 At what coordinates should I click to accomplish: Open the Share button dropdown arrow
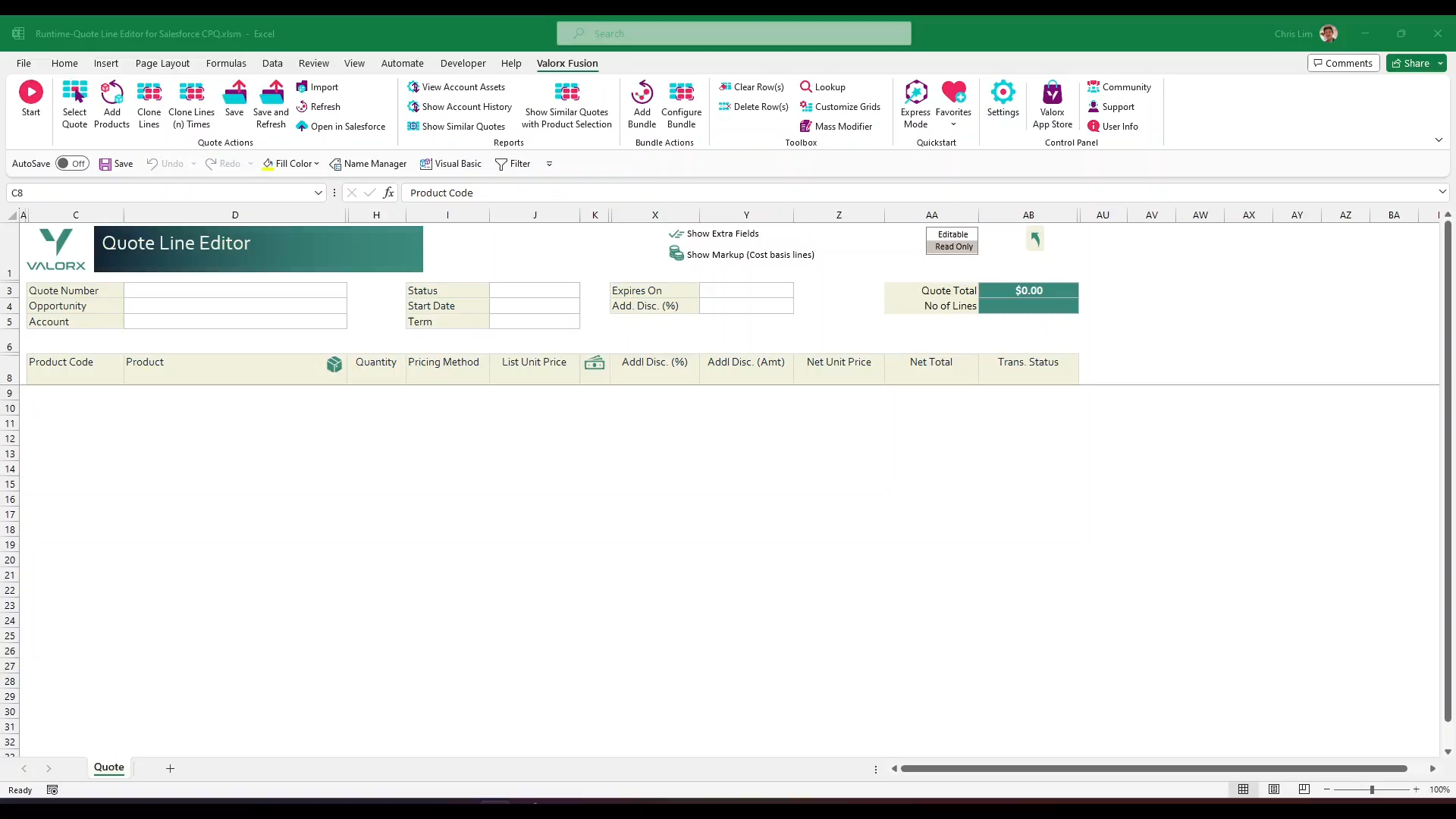coord(1440,63)
